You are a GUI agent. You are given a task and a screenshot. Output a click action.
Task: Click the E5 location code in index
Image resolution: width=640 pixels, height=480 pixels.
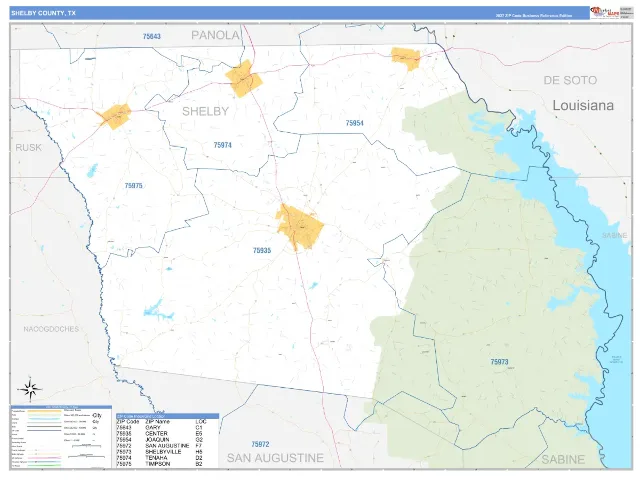pos(199,433)
